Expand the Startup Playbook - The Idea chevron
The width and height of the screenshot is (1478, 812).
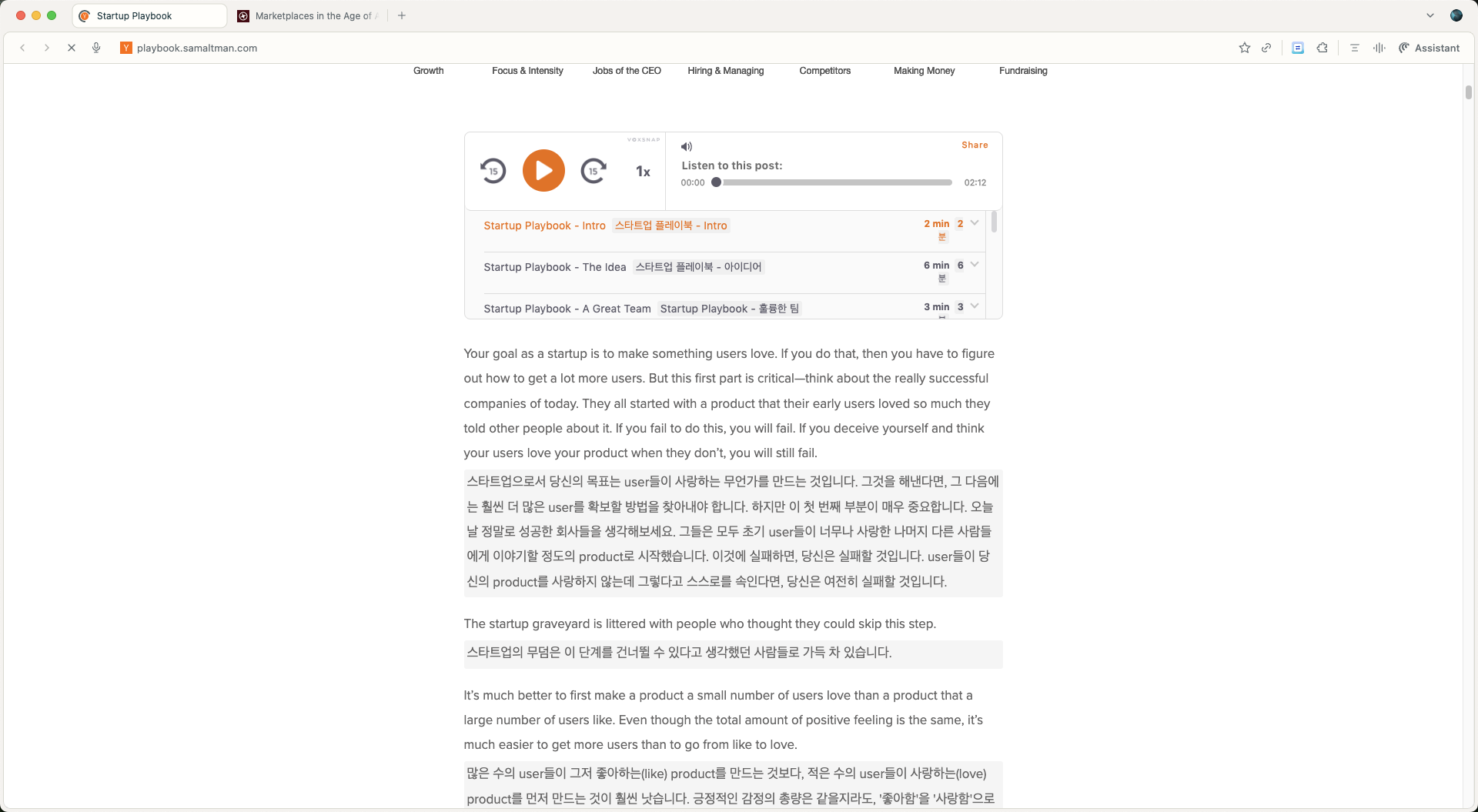[975, 264]
